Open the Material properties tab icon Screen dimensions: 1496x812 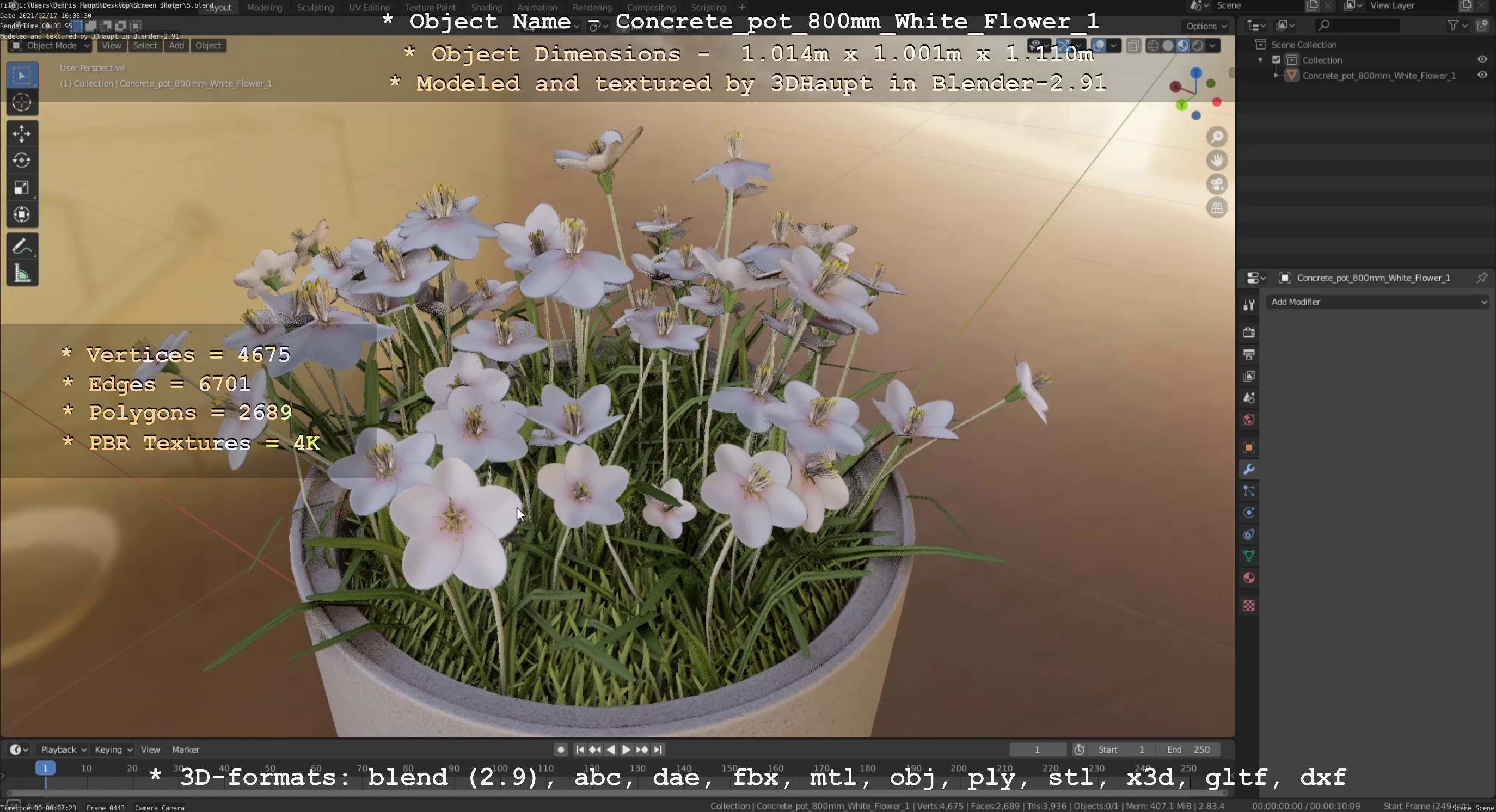point(1249,578)
